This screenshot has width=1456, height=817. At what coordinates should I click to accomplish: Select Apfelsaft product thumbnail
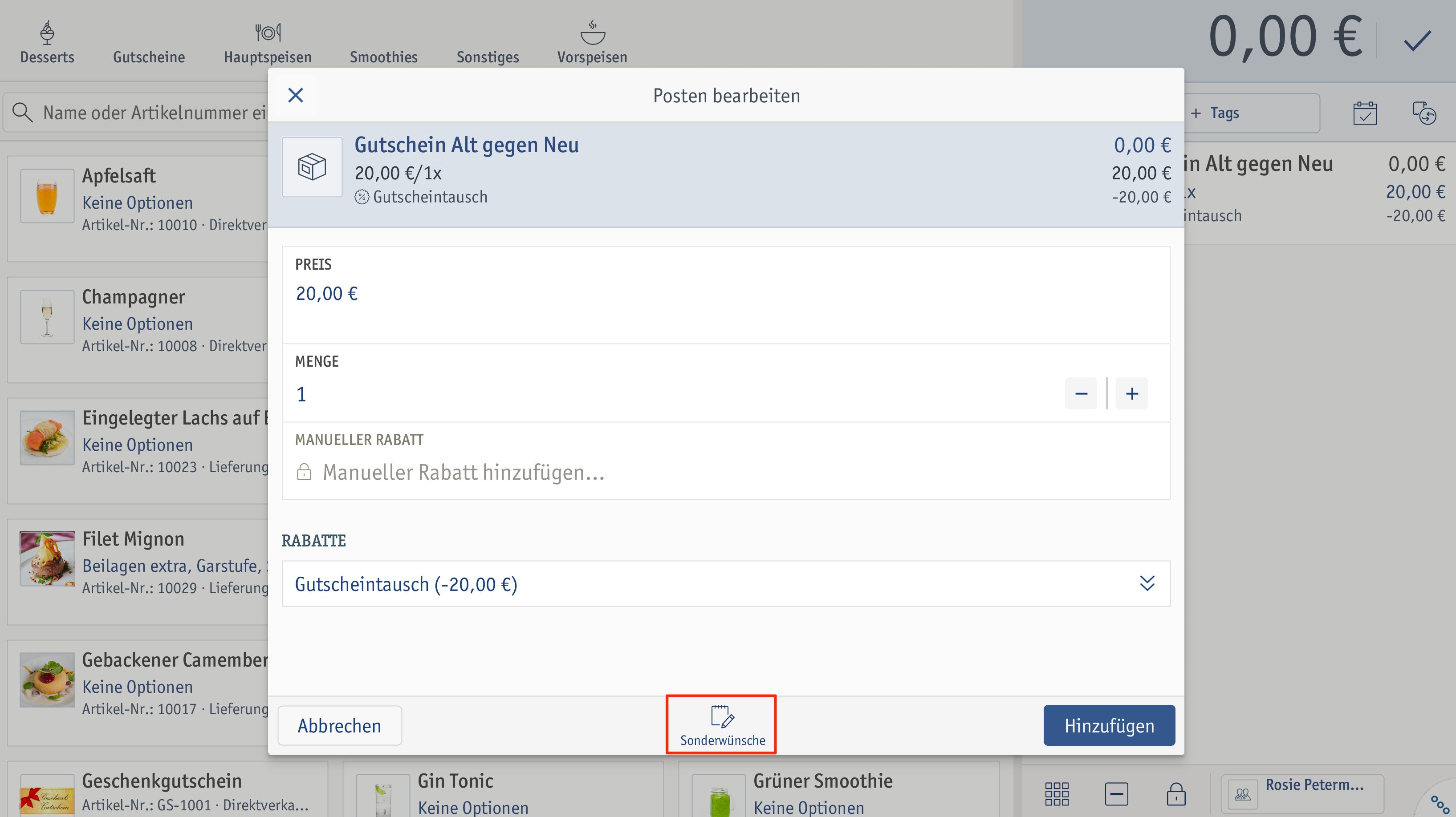(x=47, y=195)
